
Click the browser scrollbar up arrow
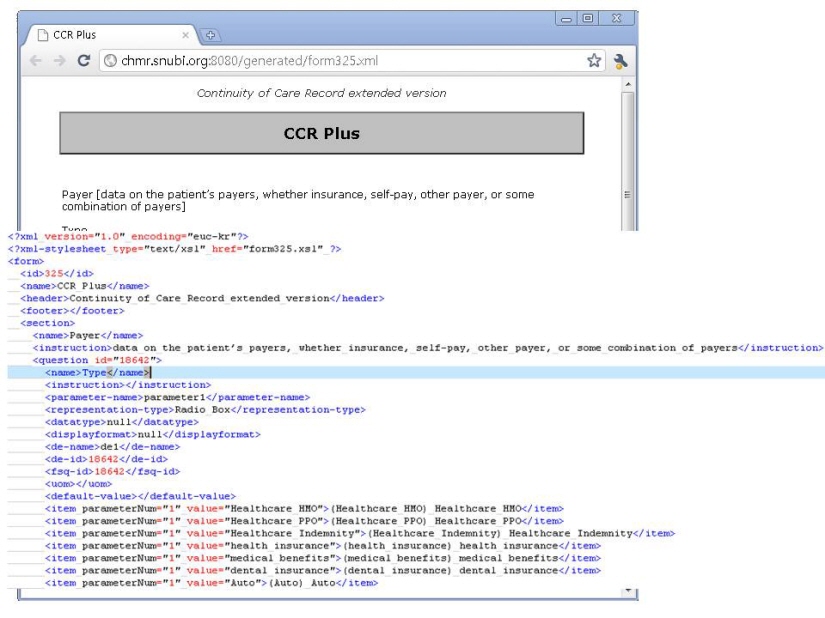(x=628, y=84)
